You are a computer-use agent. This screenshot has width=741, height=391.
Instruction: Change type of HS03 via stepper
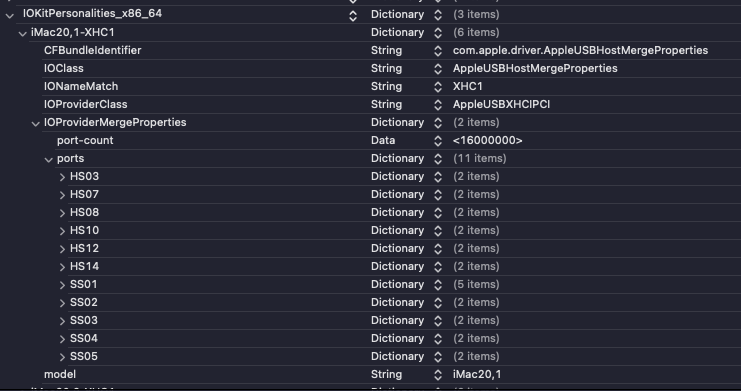(438, 177)
